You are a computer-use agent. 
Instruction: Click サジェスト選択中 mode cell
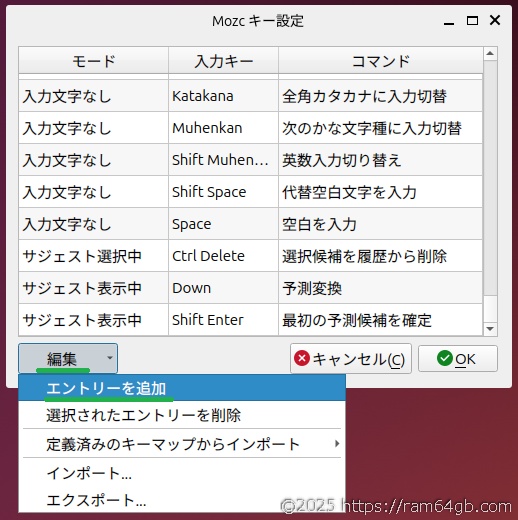click(x=94, y=256)
